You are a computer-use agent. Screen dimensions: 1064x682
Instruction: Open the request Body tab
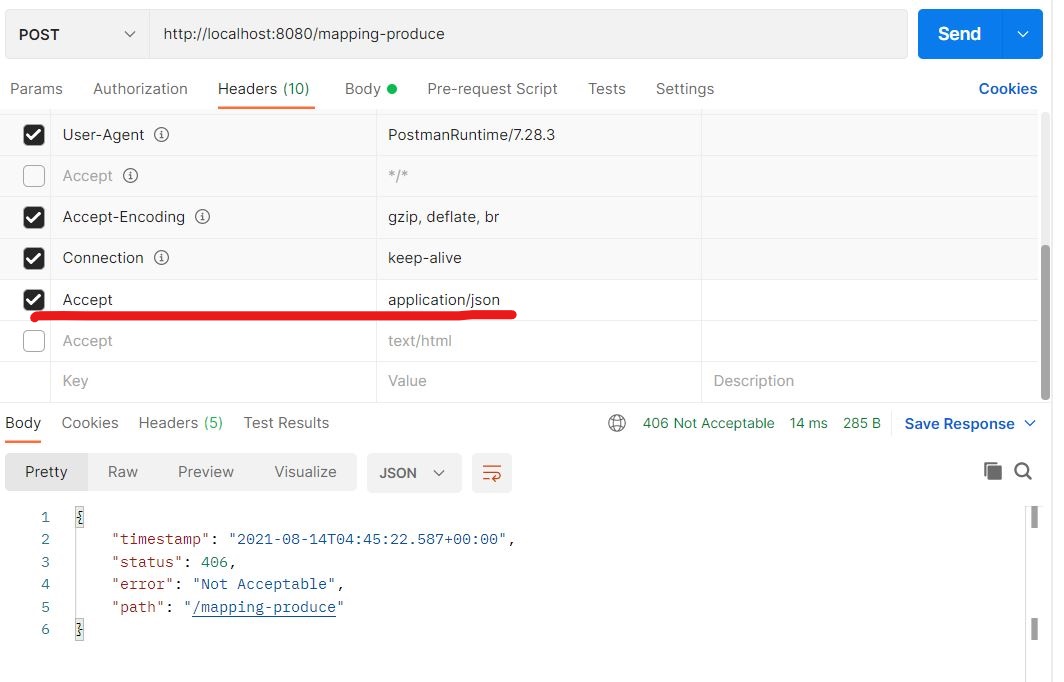(370, 89)
